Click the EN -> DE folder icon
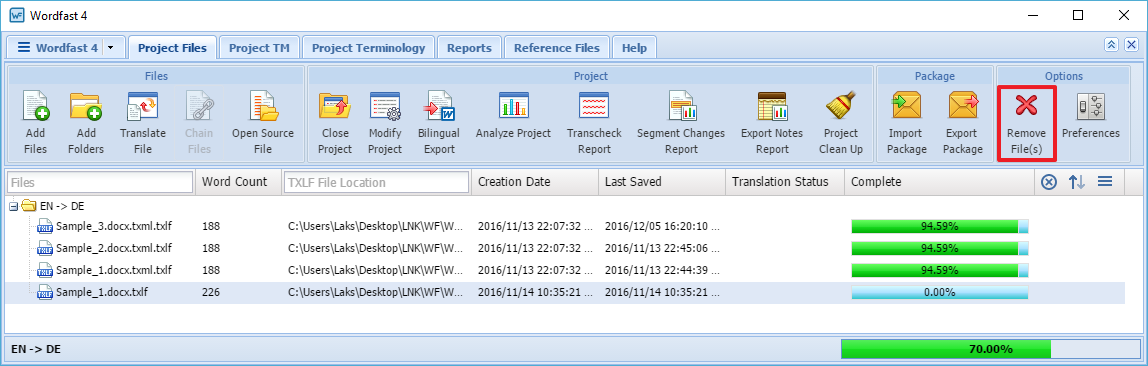This screenshot has width=1148, height=366. point(29,206)
